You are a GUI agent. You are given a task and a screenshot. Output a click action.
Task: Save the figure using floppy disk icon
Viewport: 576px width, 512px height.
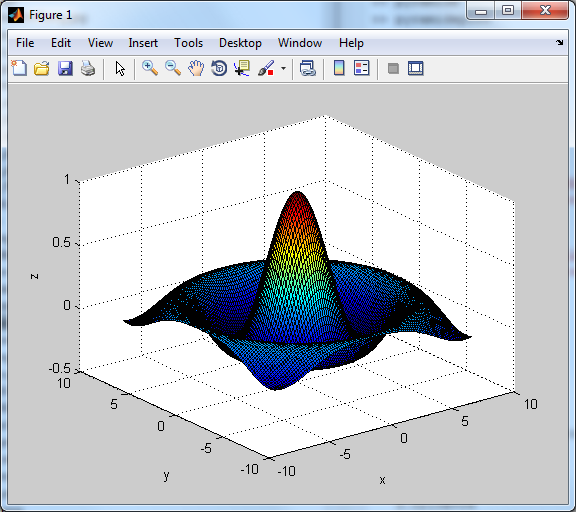click(65, 68)
